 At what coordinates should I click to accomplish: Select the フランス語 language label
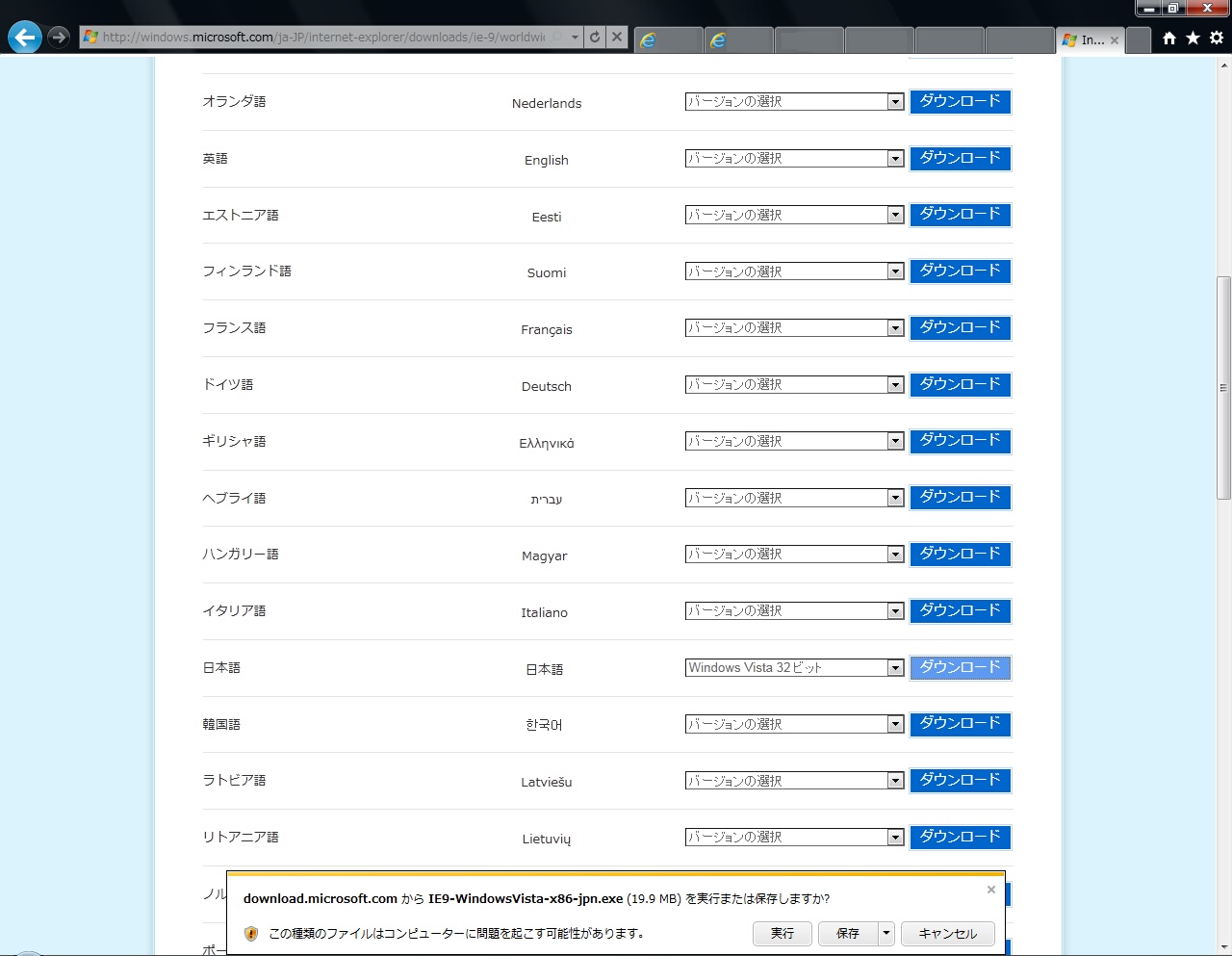coord(234,328)
